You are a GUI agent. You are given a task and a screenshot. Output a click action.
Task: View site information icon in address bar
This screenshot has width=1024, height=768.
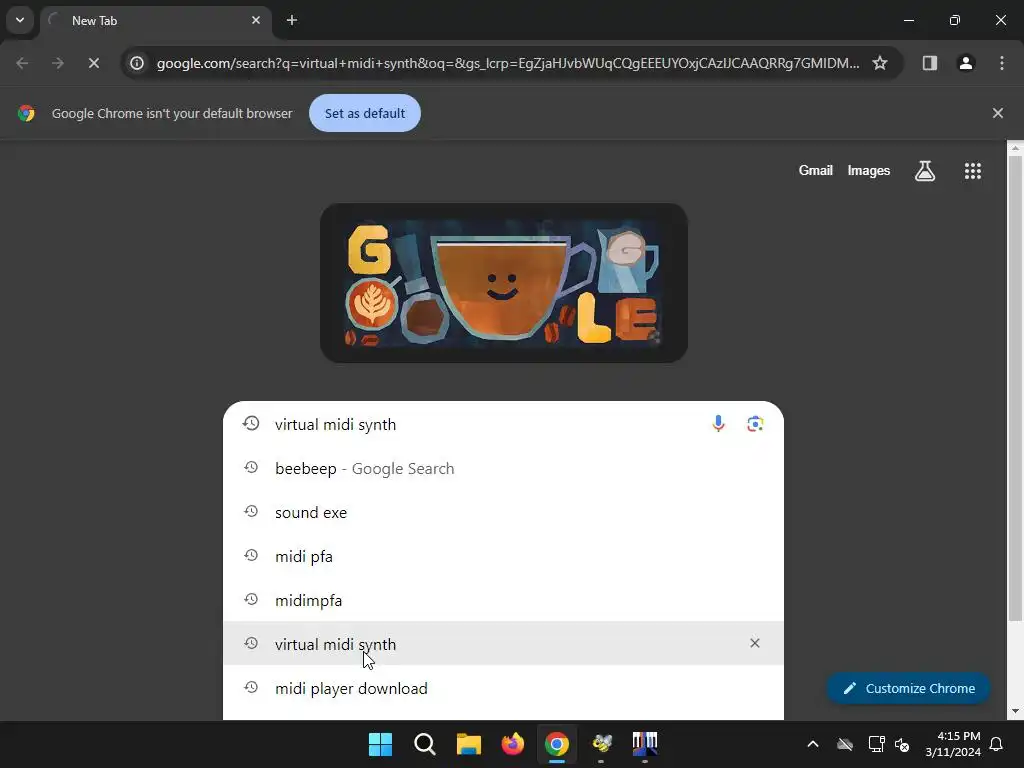136,63
